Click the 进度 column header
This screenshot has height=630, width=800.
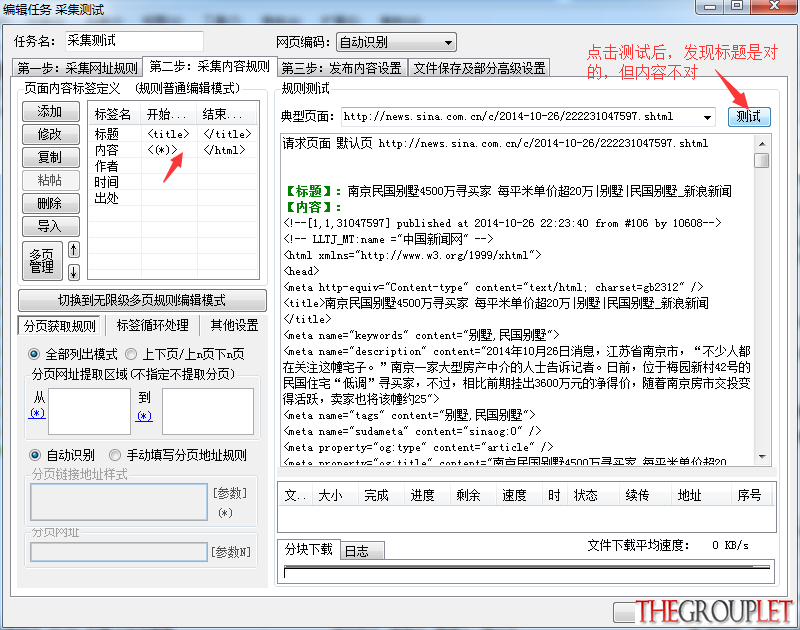(427, 495)
